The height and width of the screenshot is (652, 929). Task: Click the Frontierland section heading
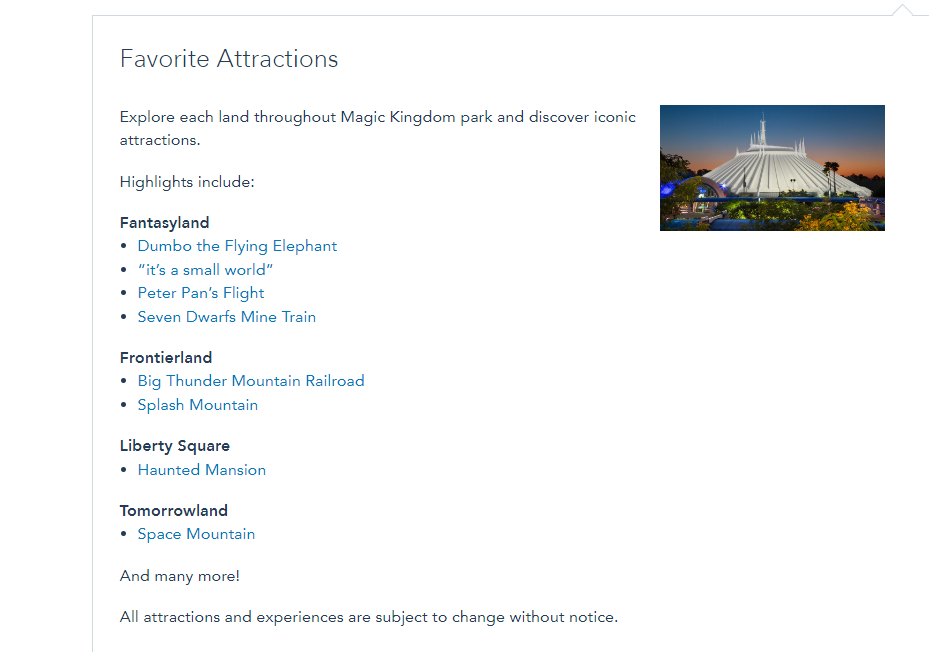166,358
